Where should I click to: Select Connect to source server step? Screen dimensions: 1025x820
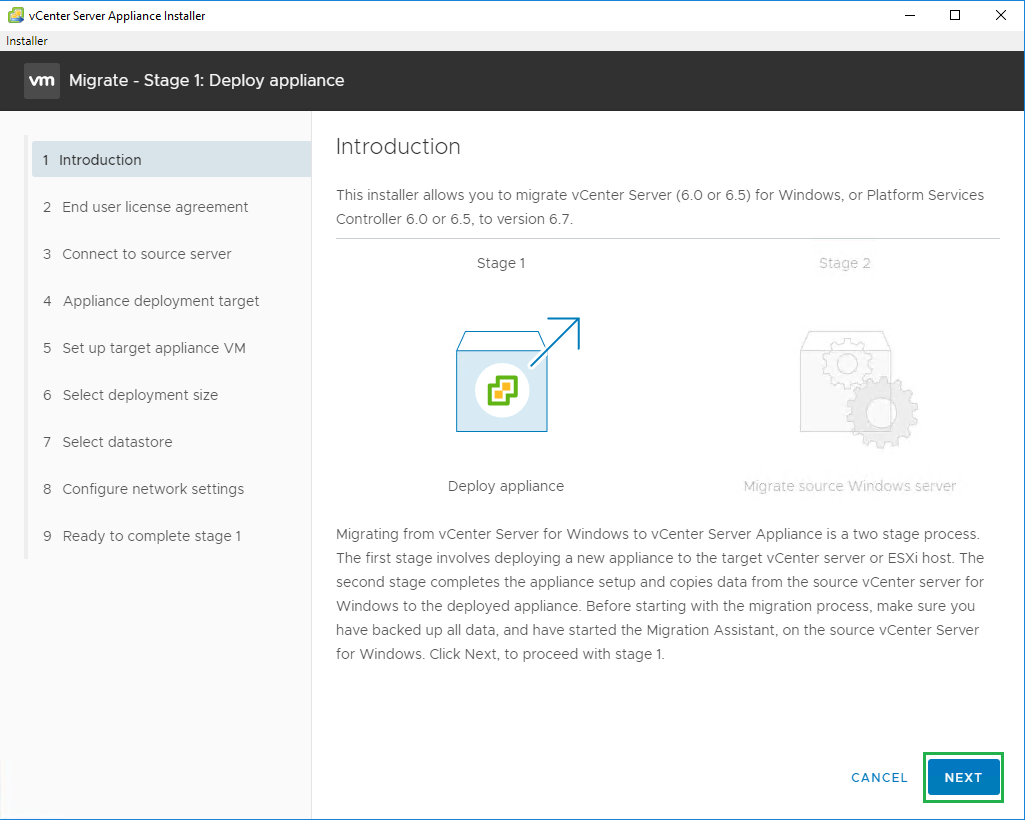coord(146,254)
